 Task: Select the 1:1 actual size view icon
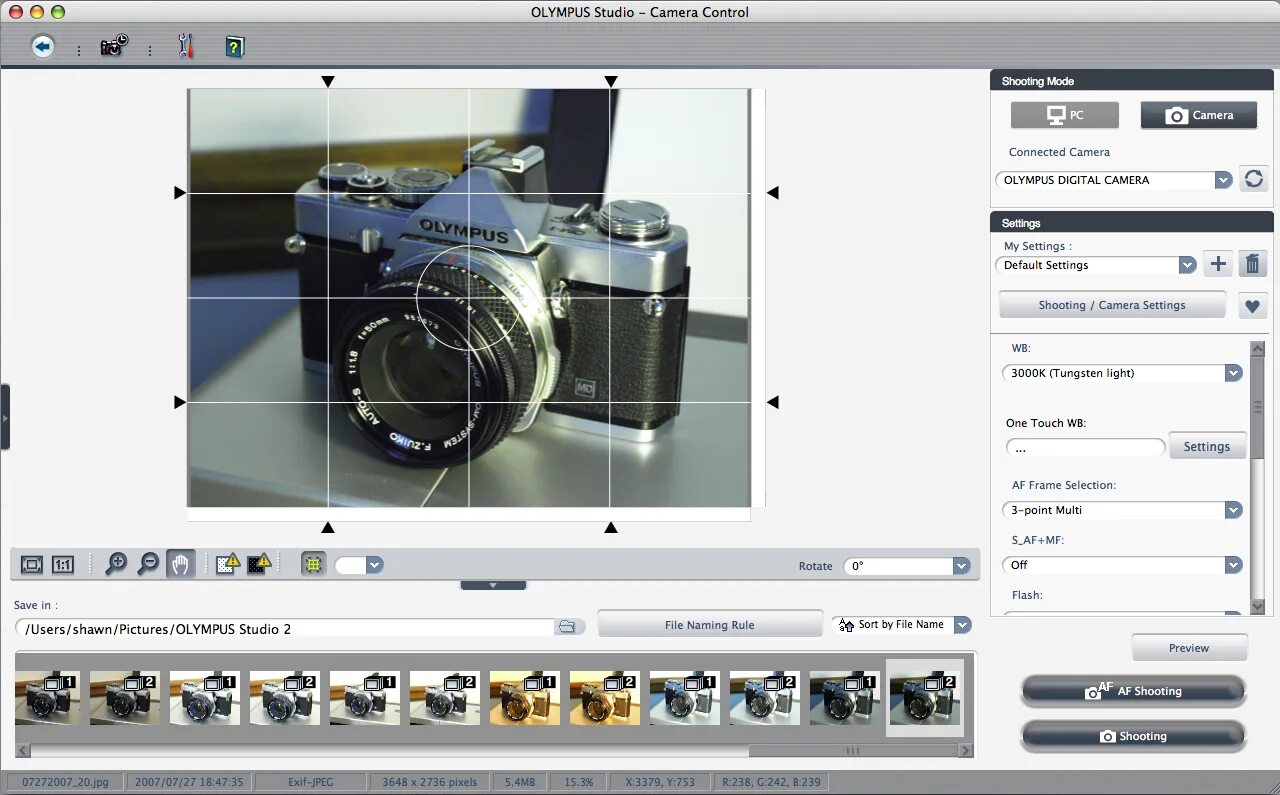63,565
